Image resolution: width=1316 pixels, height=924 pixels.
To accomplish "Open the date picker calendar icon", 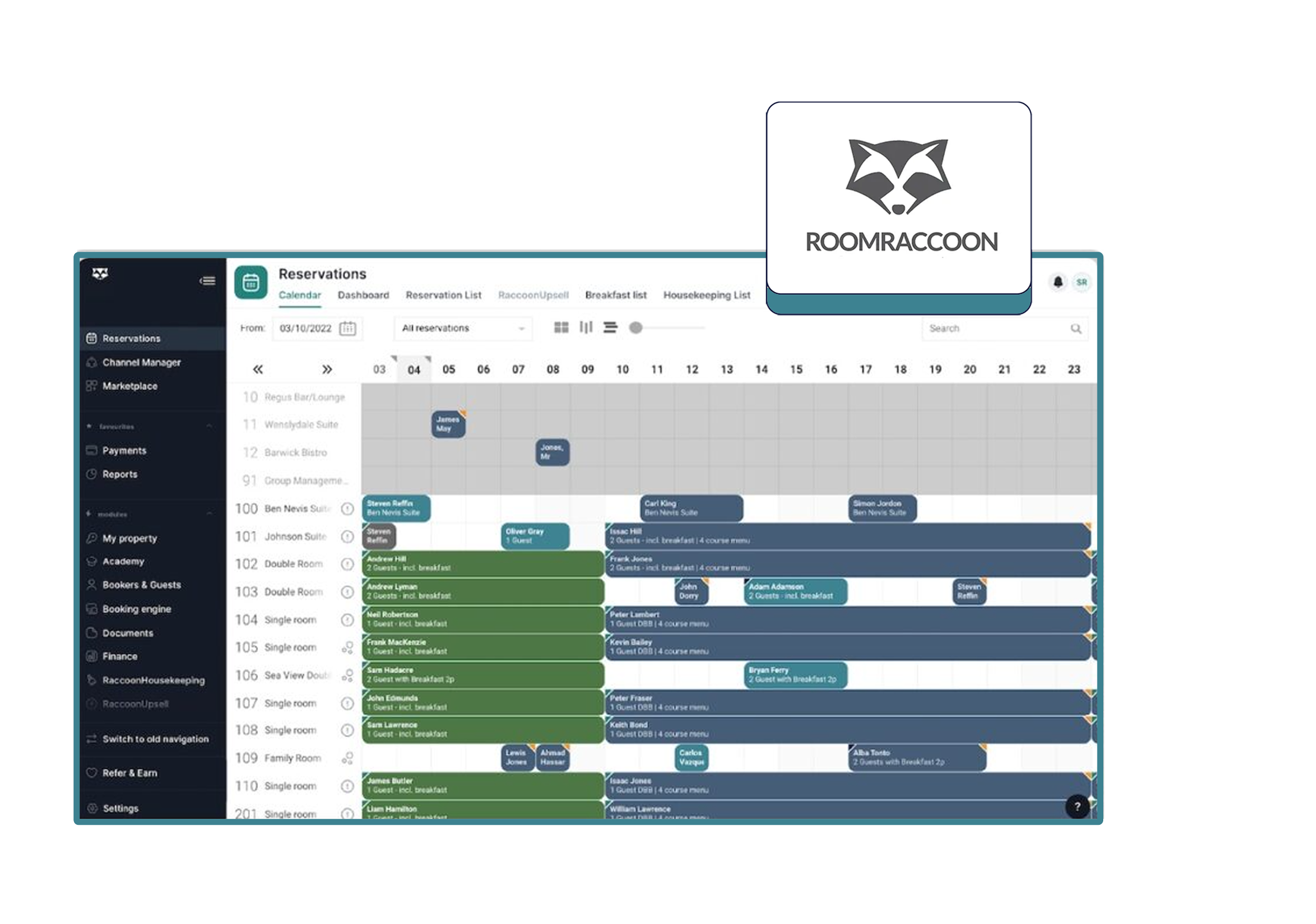I will 348,328.
